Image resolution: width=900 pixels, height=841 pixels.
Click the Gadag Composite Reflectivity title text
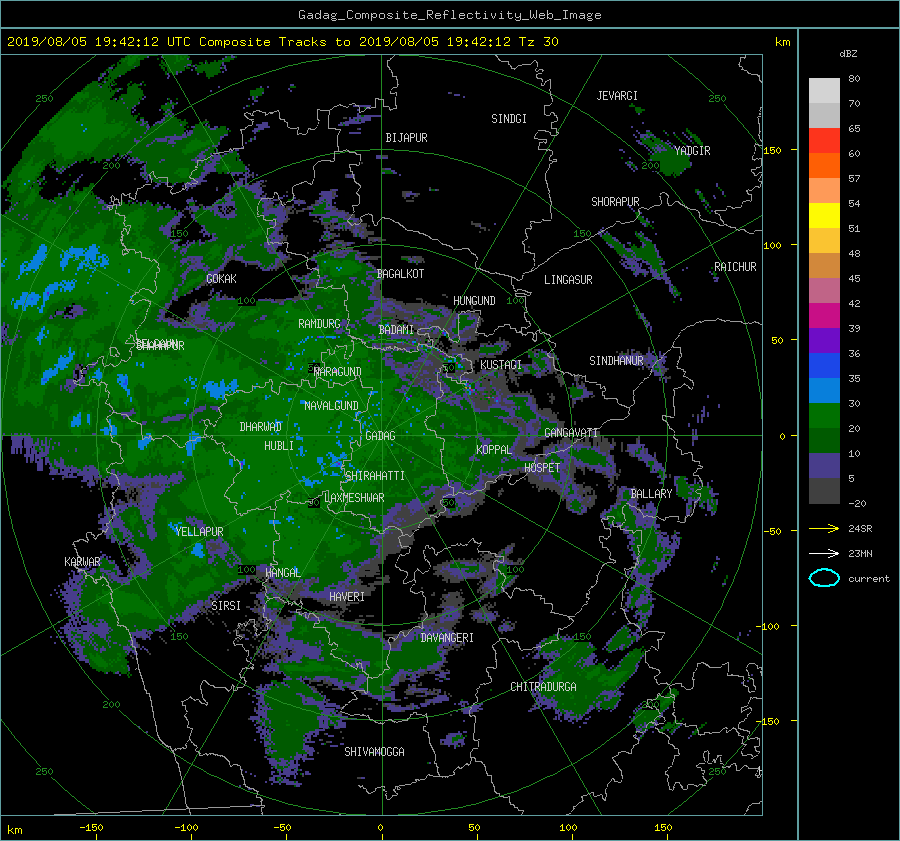[449, 15]
